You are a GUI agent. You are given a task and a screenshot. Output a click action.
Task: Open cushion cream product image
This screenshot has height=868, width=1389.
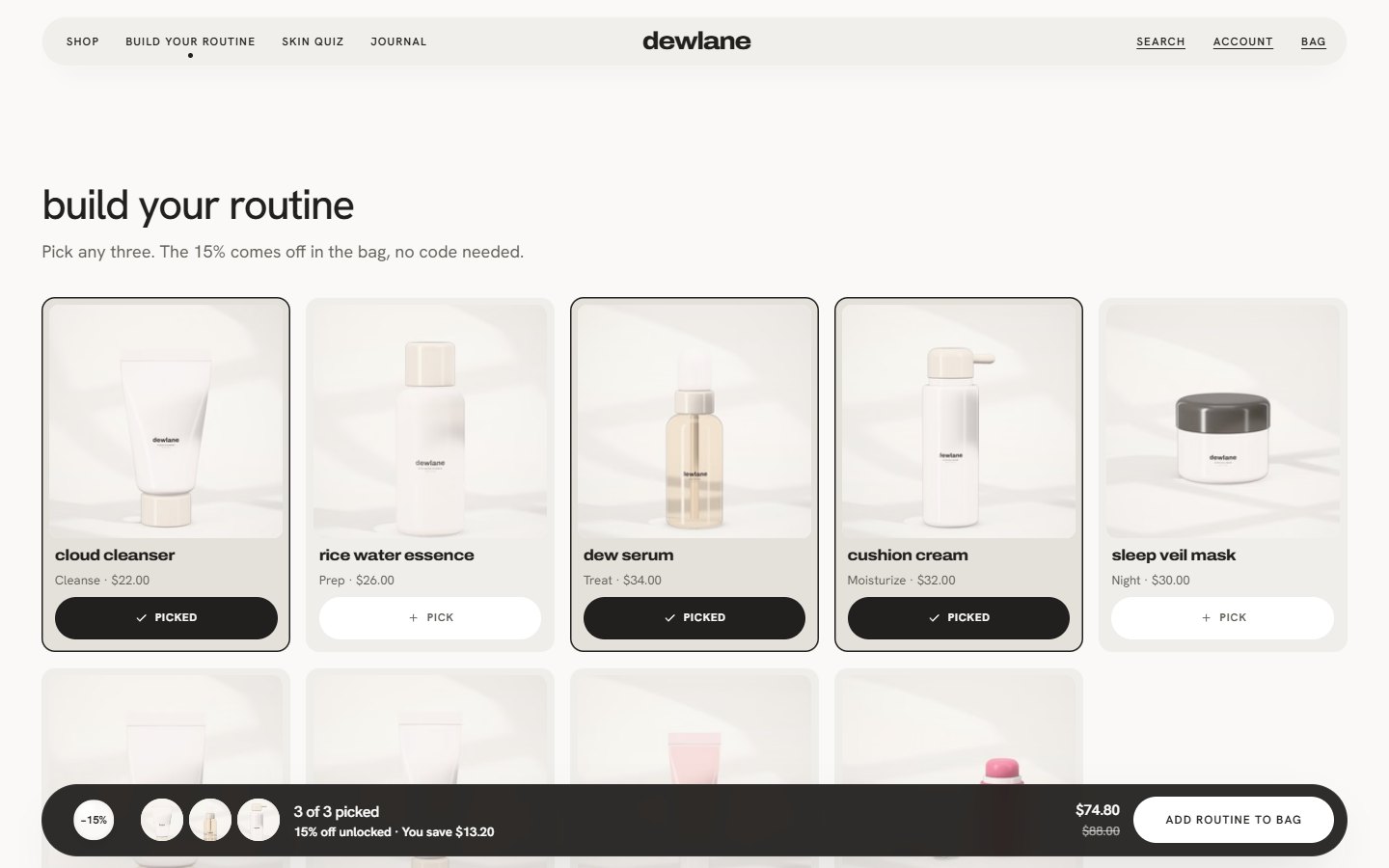(x=959, y=421)
